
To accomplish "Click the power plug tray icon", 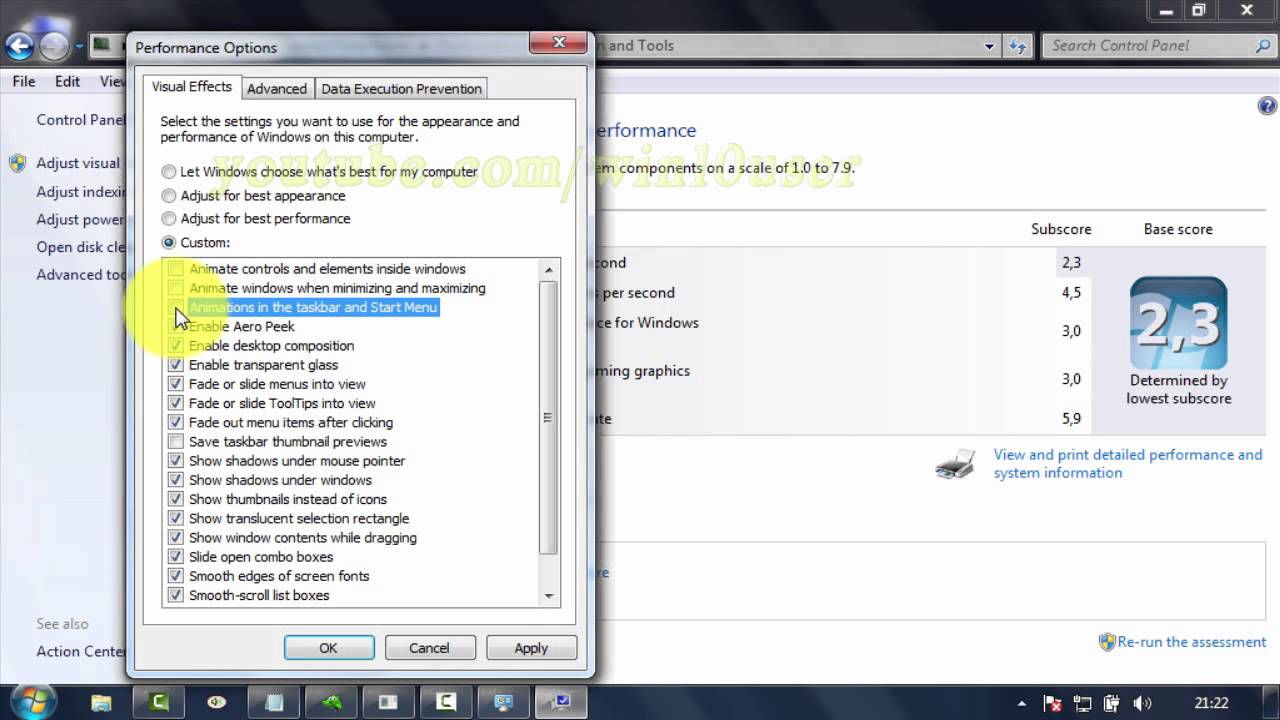I will [x=1112, y=703].
